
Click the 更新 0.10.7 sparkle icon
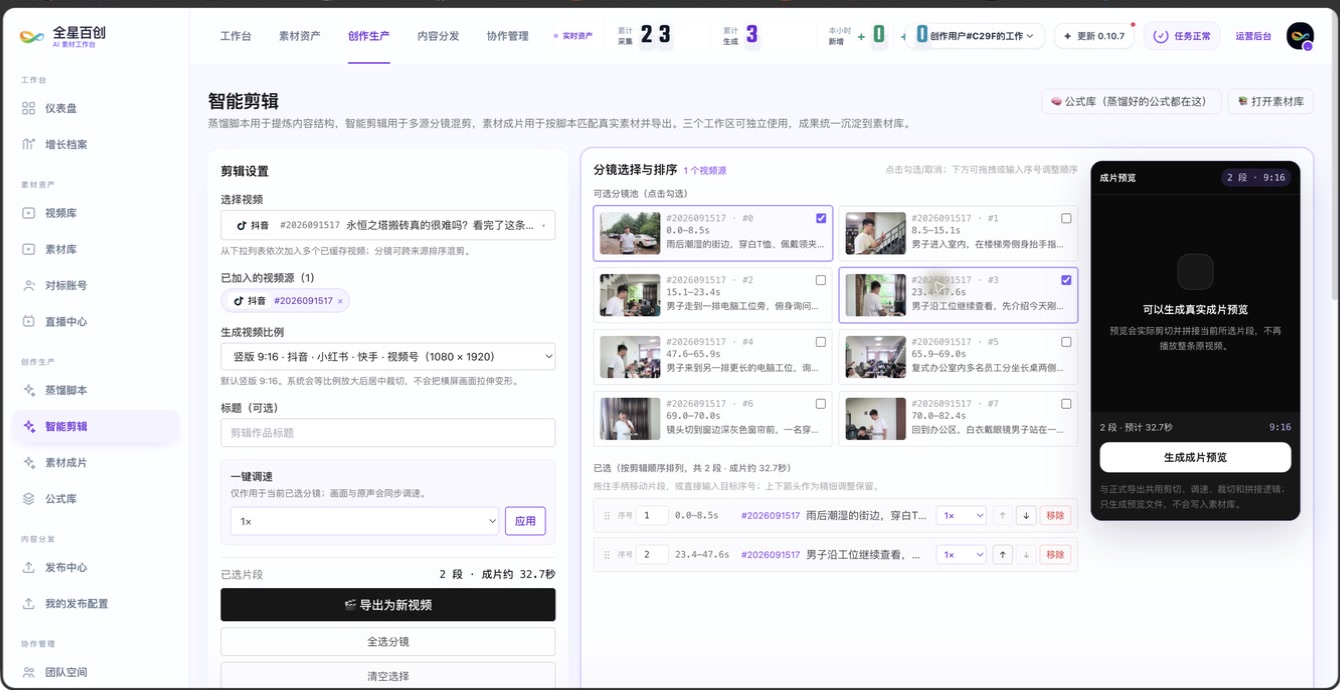[1067, 36]
